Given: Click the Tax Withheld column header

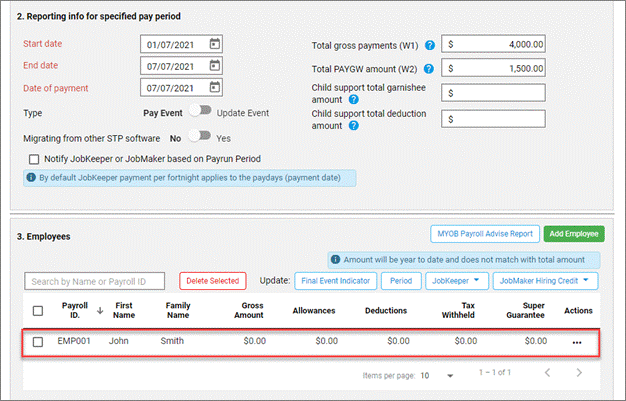Looking at the screenshot, I should 458,310.
